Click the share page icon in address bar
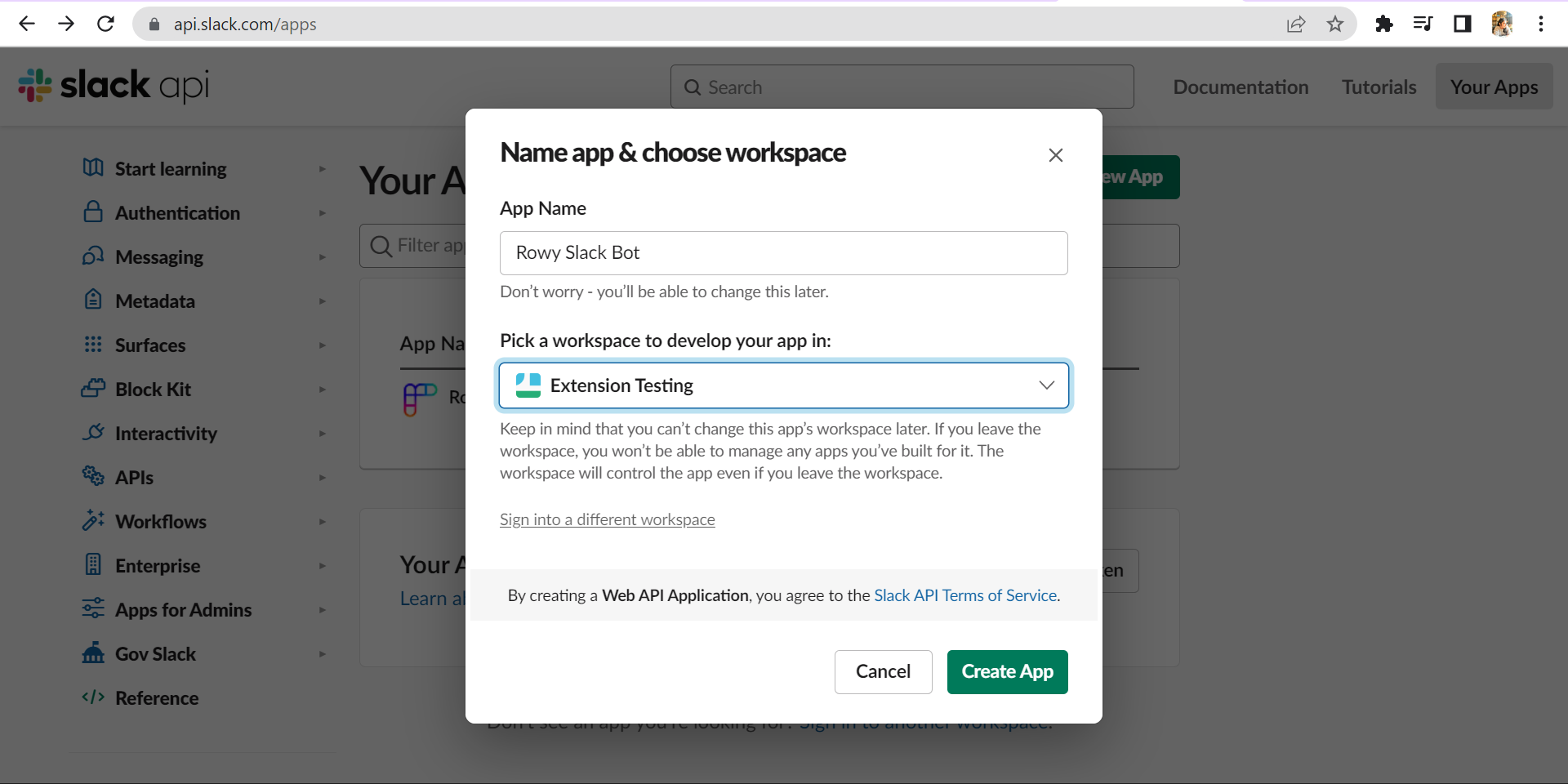Viewport: 1568px width, 784px height. pos(1296,24)
